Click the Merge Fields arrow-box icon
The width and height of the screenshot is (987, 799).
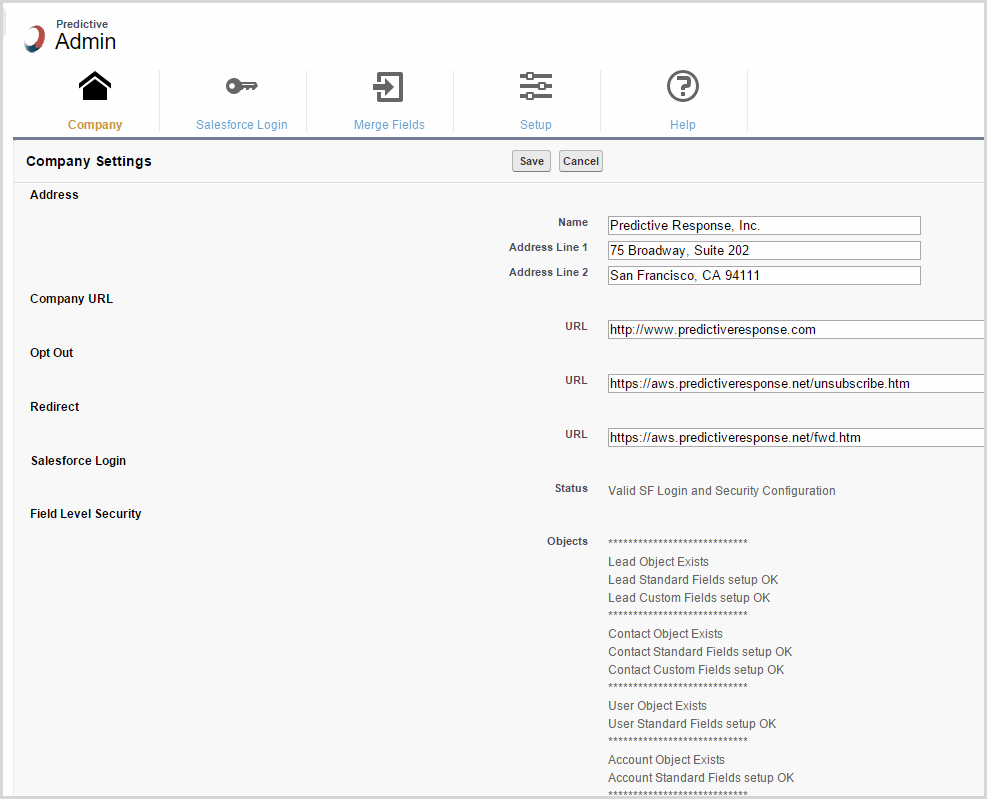(388, 87)
